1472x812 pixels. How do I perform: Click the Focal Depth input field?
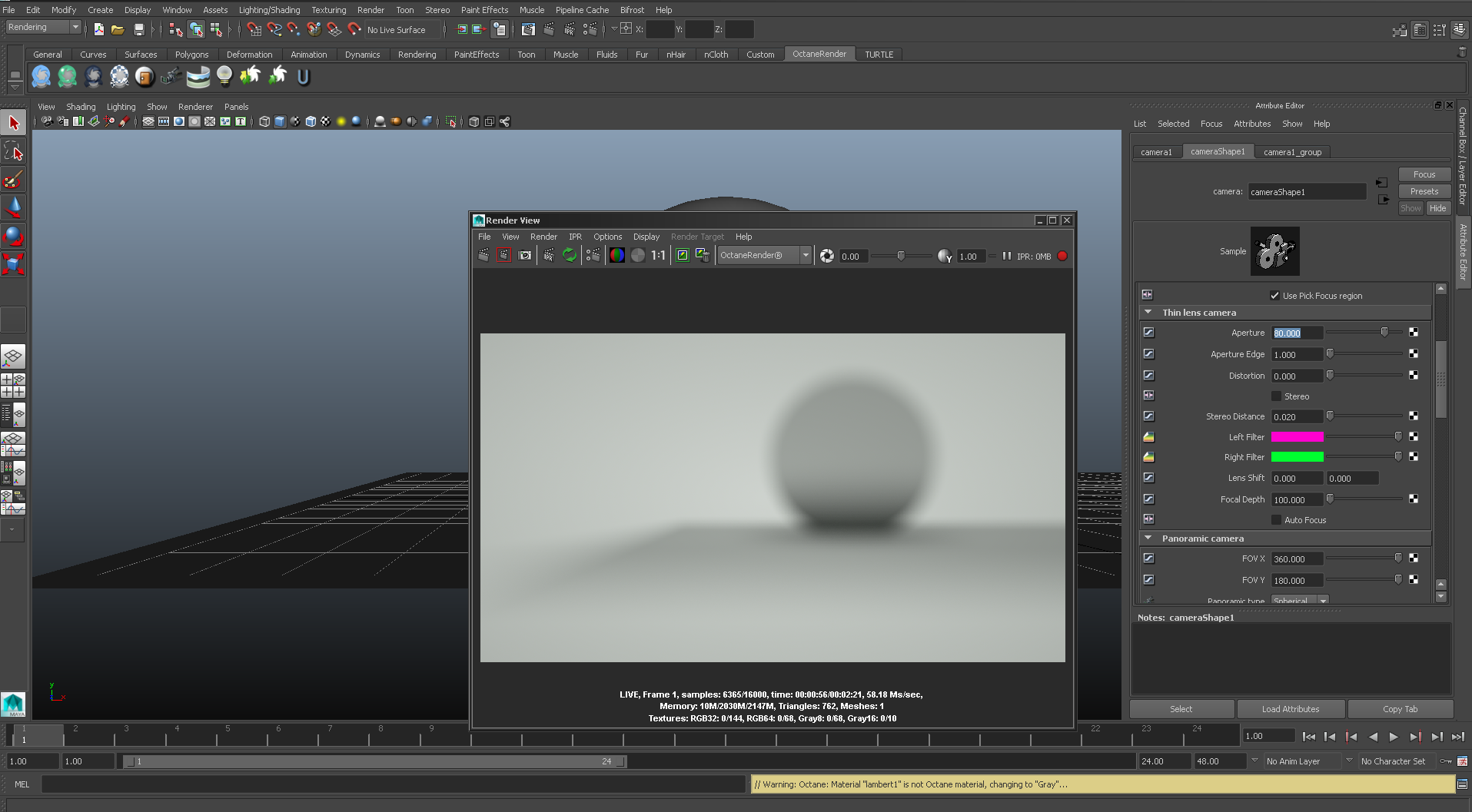click(x=1297, y=500)
